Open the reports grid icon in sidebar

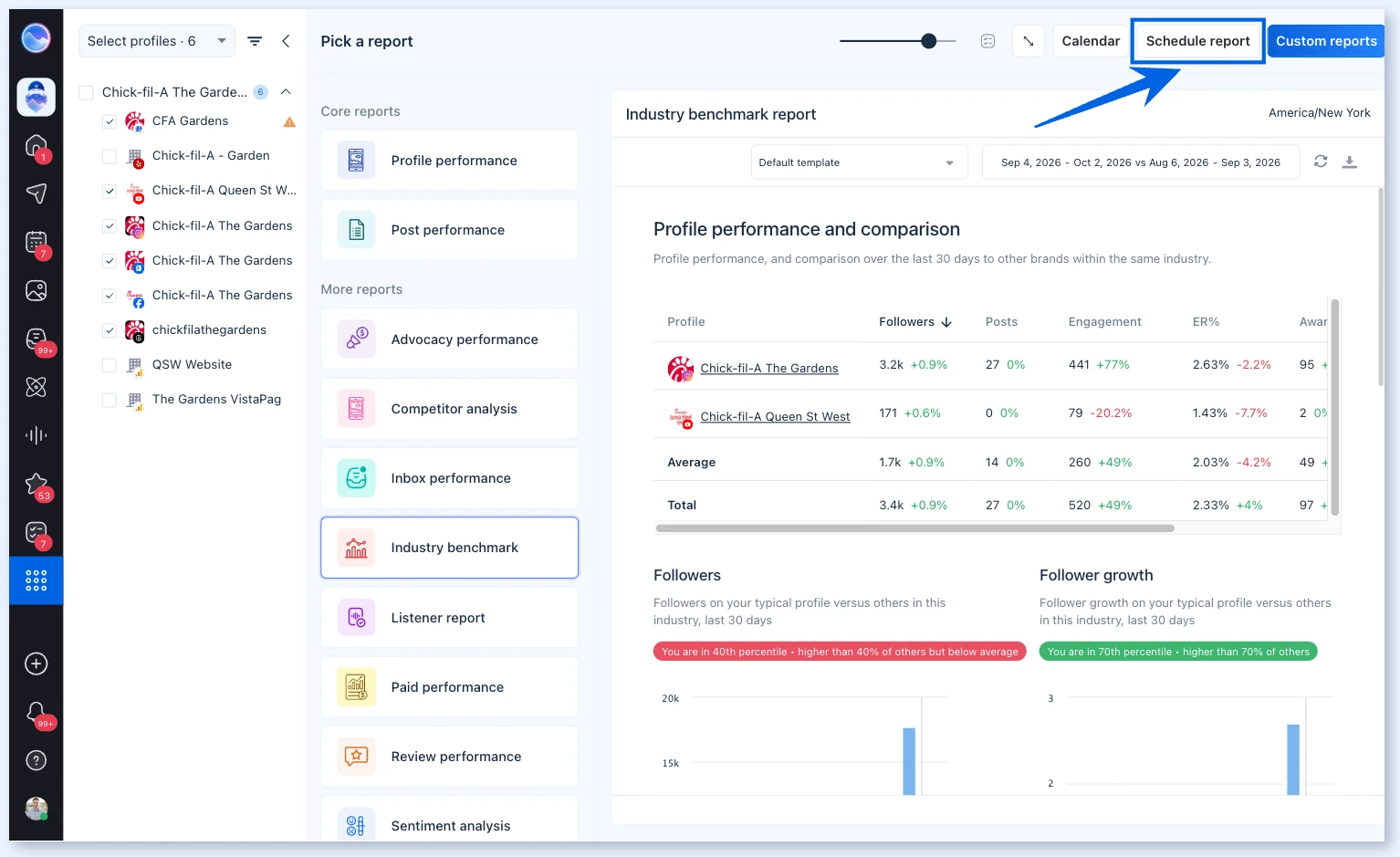click(36, 580)
